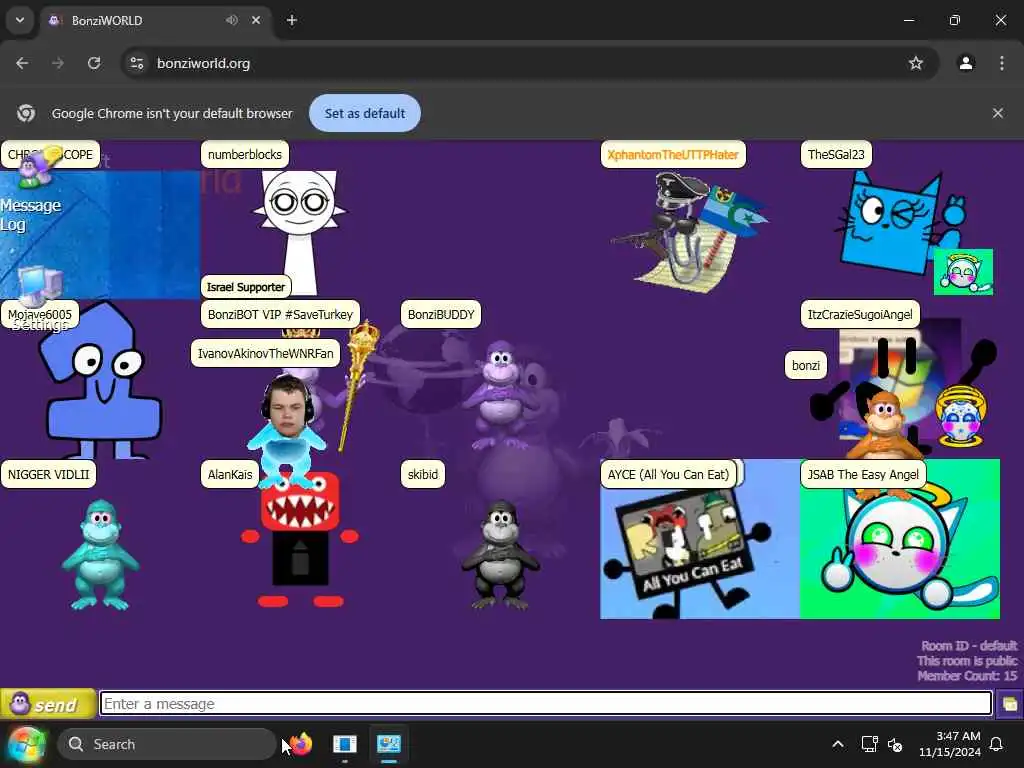Open the Chrome profile menu
1024x768 pixels.
[966, 63]
